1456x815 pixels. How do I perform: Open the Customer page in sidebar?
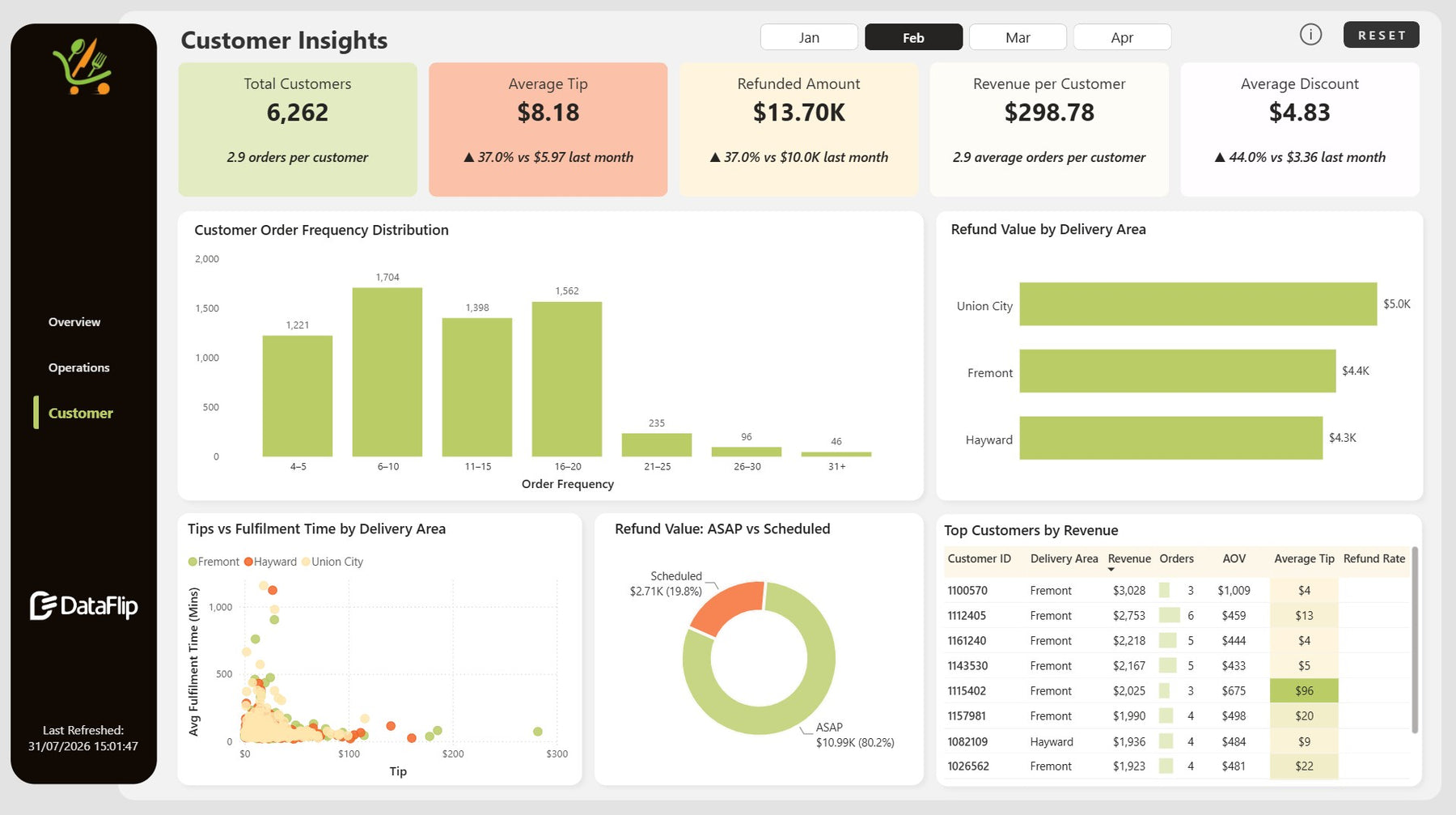pyautogui.click(x=80, y=413)
